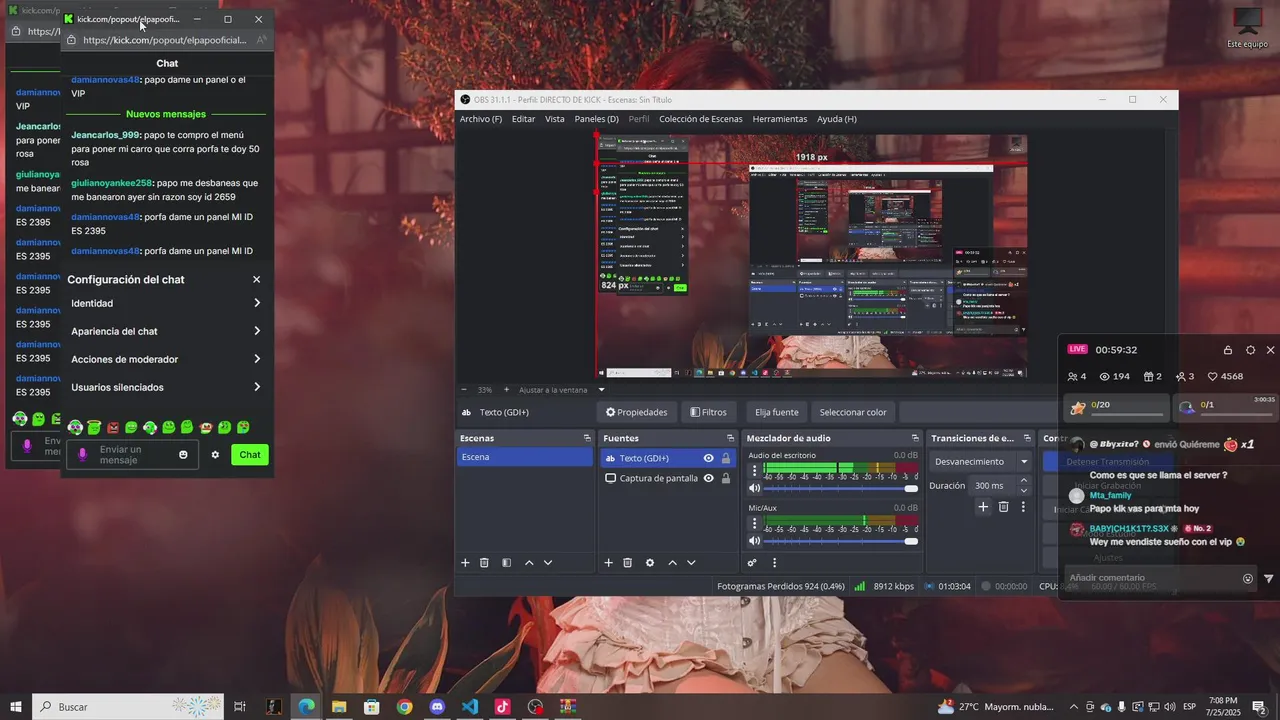The image size is (1280, 720).
Task: Toggle lock on Captura de pantalla source
Action: pyautogui.click(x=726, y=478)
